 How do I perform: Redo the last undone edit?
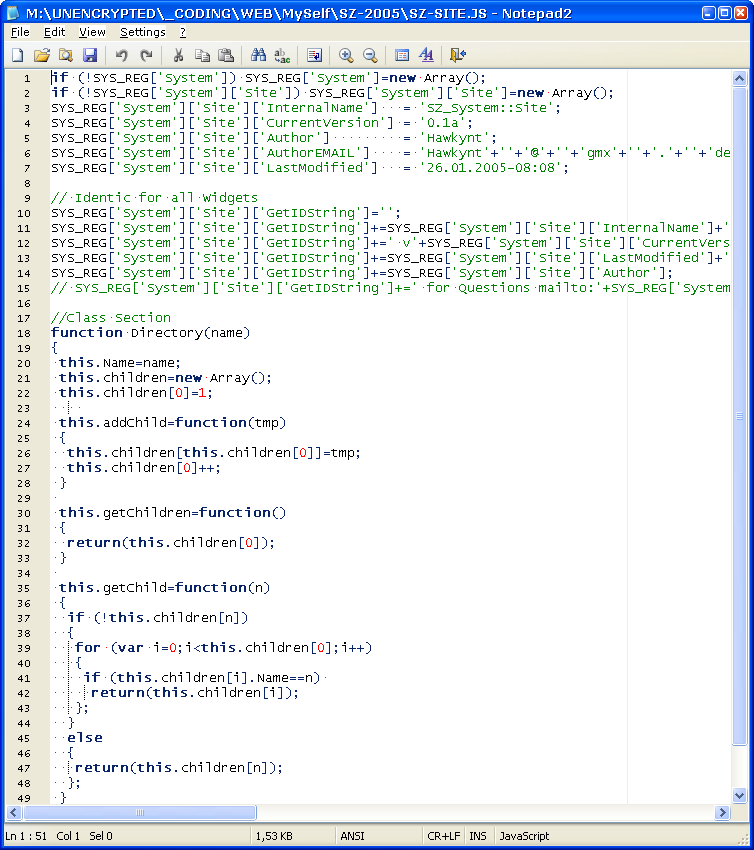click(146, 55)
